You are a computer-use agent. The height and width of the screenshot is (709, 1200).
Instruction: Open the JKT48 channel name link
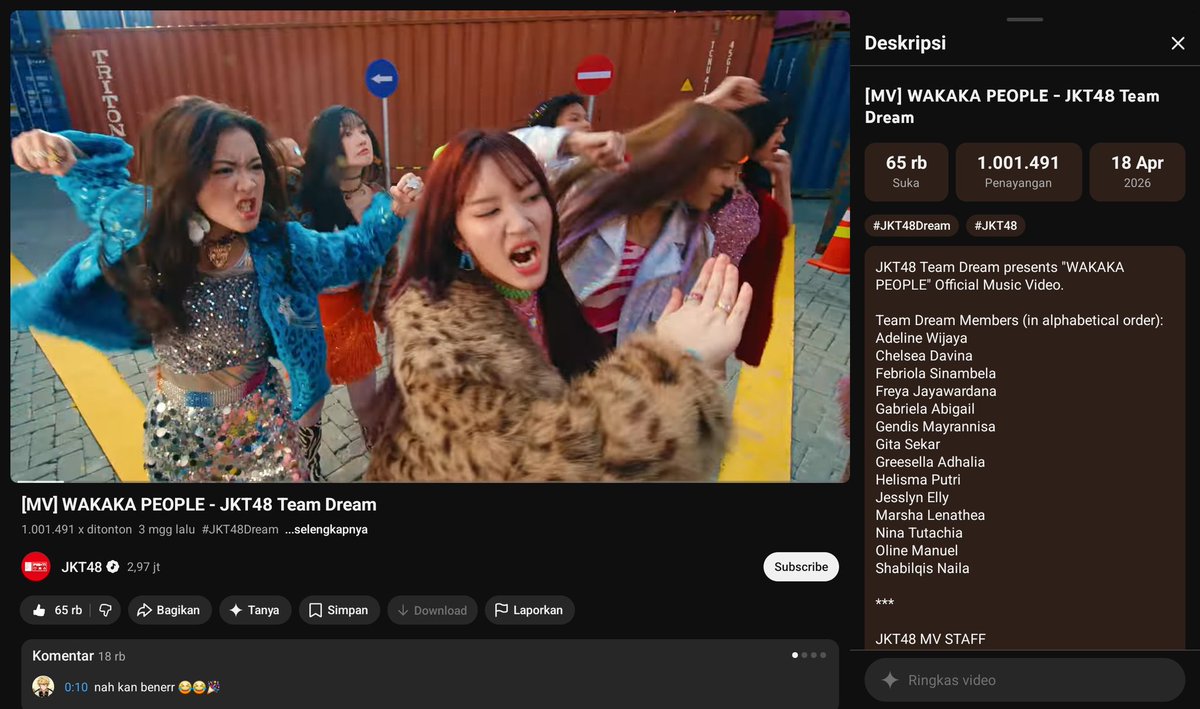pos(81,567)
